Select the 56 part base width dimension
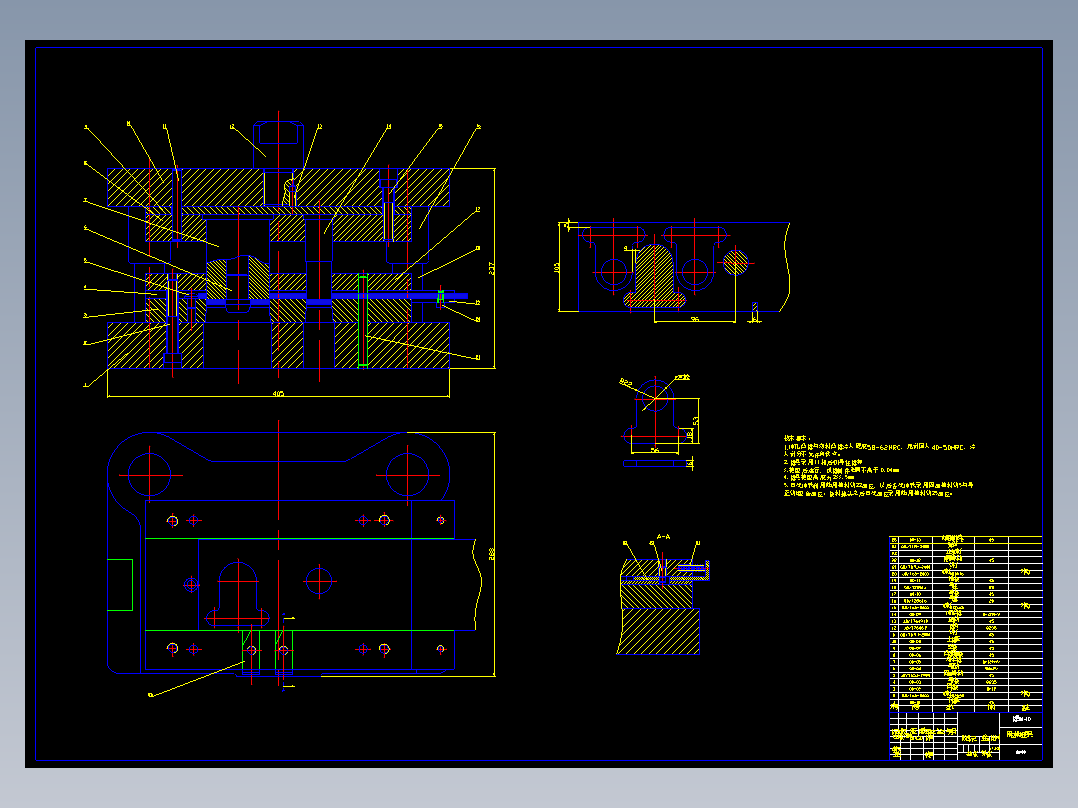Viewport: 1078px width, 808px height. [654, 450]
